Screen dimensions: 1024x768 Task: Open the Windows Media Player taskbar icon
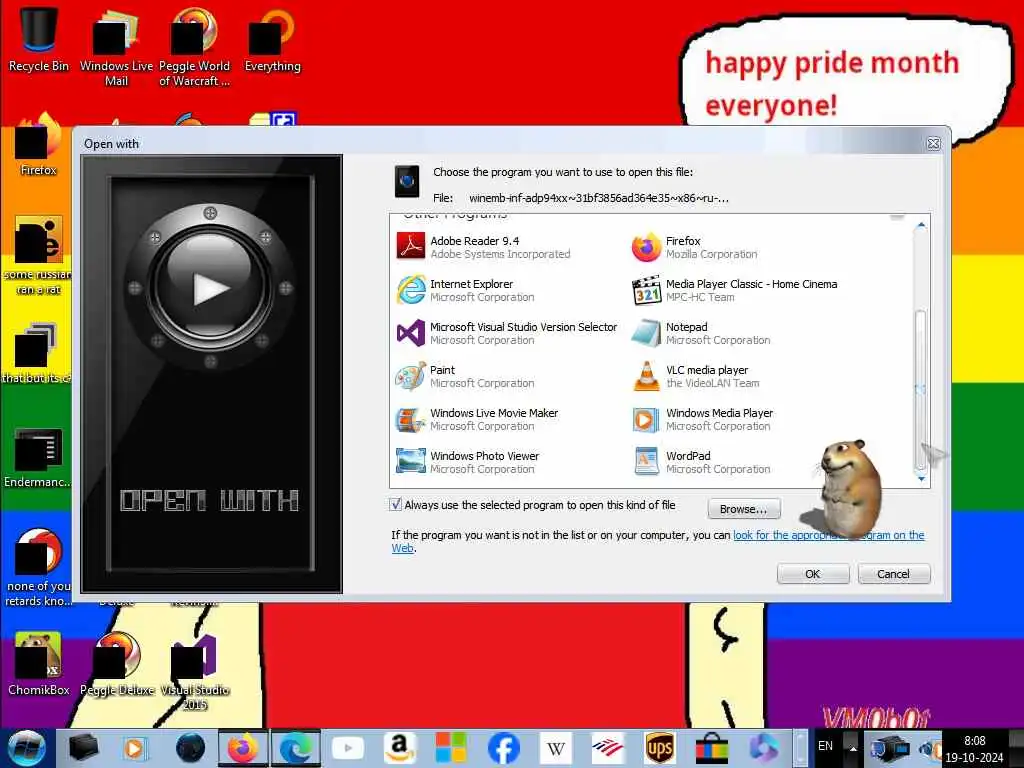[x=135, y=748]
